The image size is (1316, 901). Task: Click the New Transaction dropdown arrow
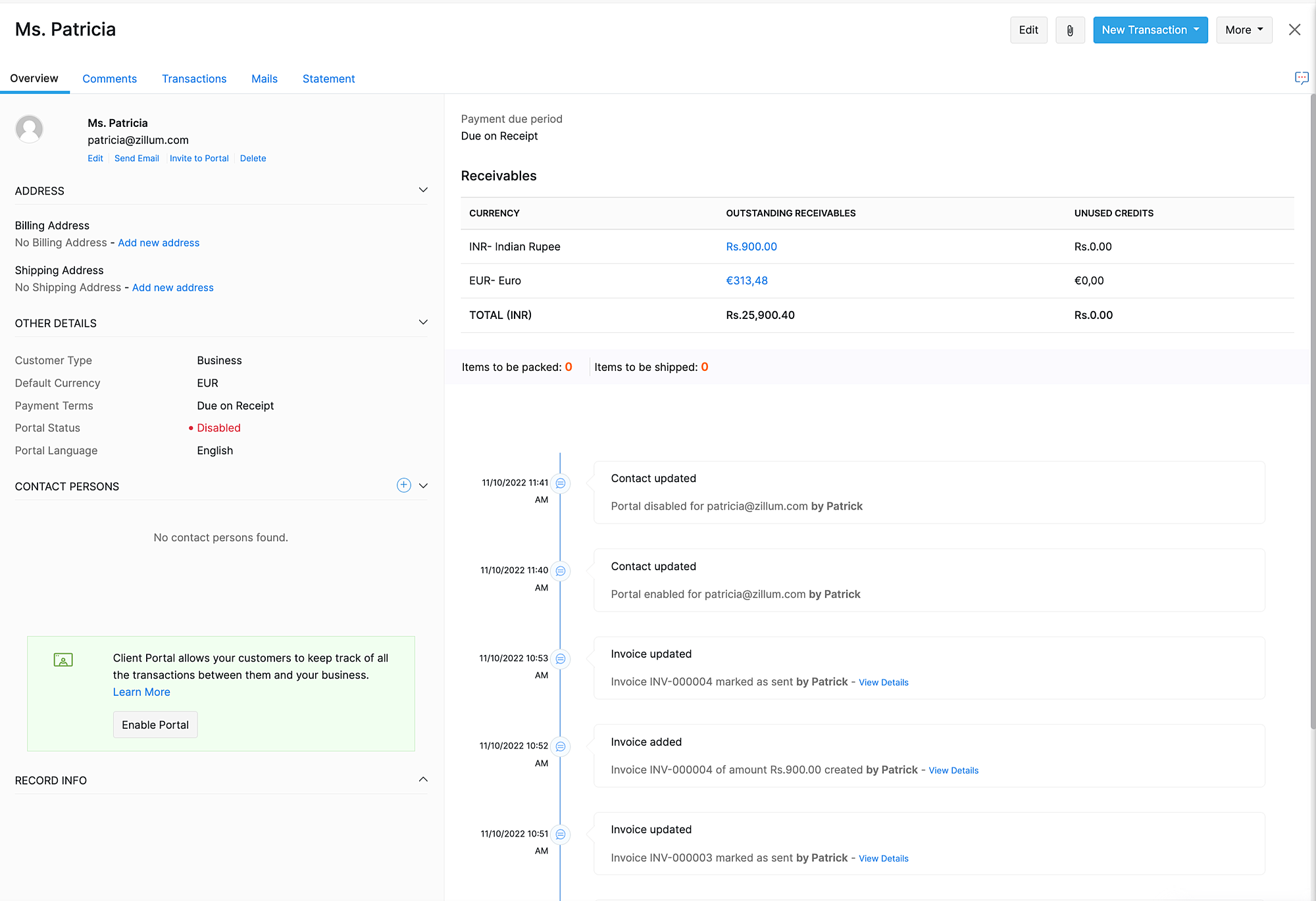click(1196, 30)
